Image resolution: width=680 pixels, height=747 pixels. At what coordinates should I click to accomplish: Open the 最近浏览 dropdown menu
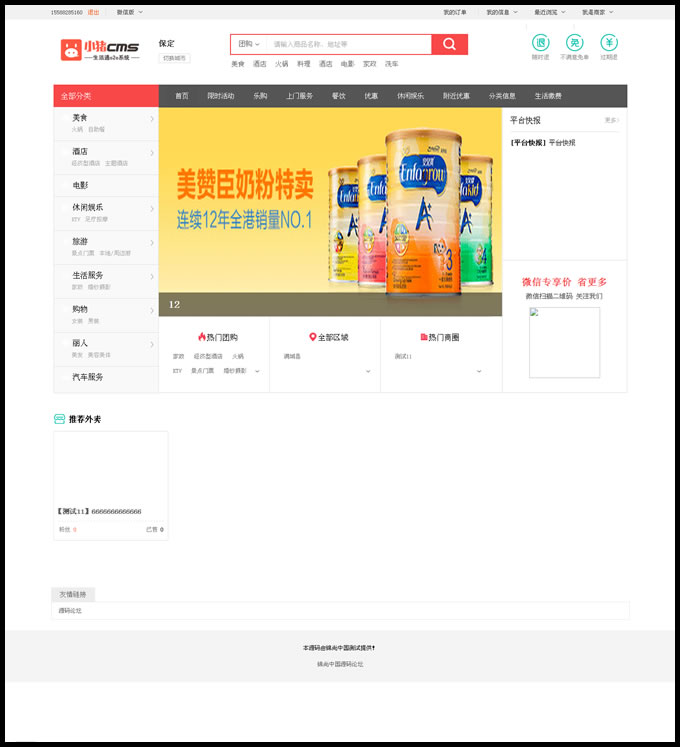pos(549,12)
